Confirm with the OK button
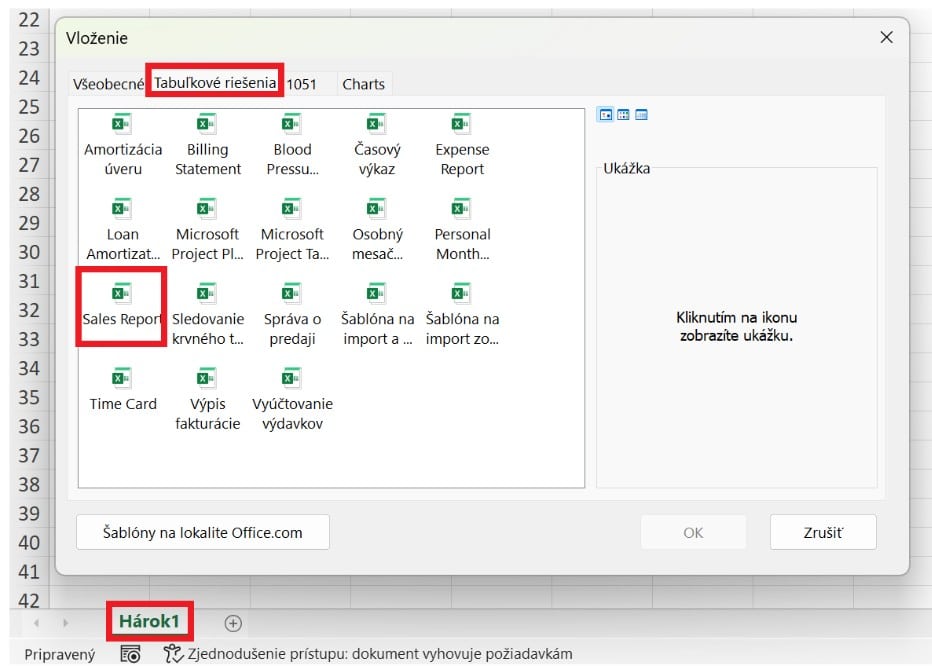 tap(693, 532)
